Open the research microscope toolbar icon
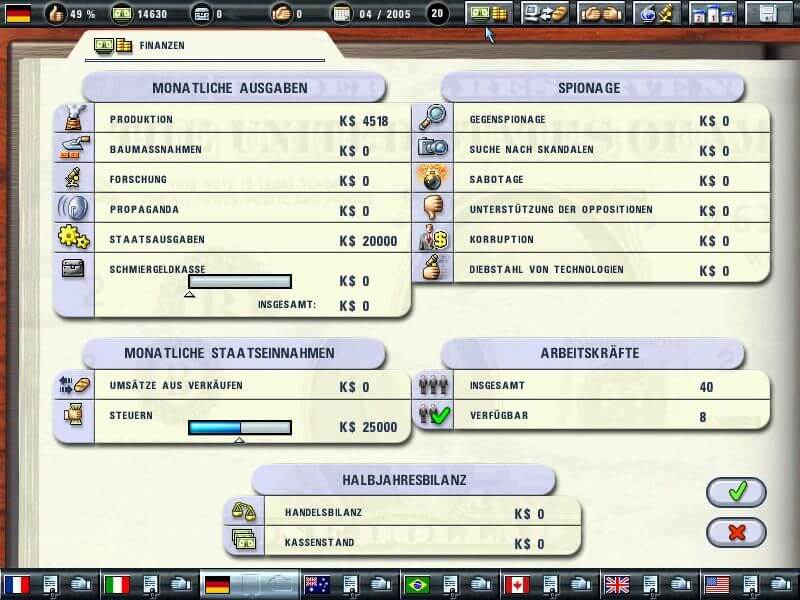The image size is (800, 600). point(657,14)
